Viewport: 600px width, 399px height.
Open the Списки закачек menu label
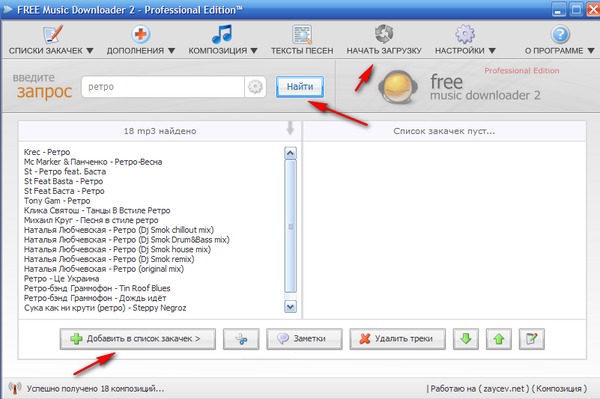pos(46,50)
